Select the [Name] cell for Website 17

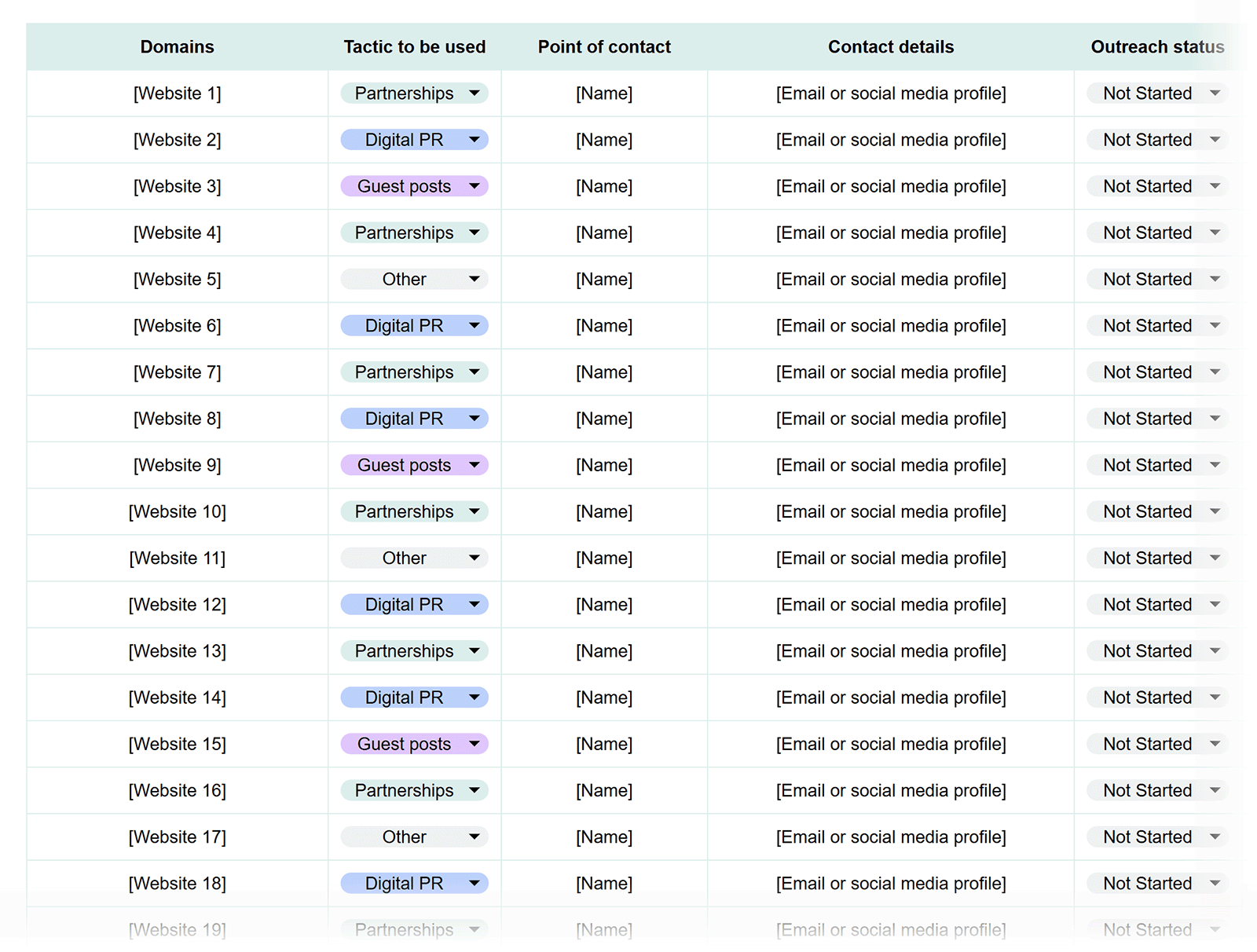click(x=604, y=837)
